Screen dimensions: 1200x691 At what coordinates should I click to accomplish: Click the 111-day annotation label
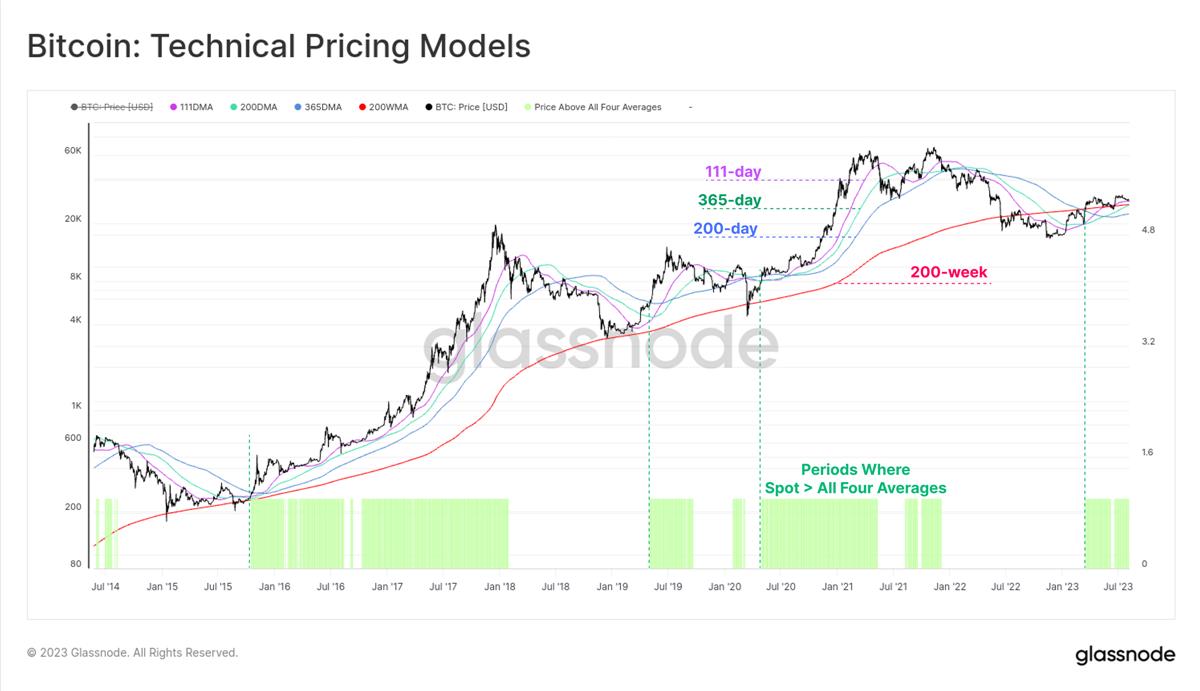coord(732,172)
